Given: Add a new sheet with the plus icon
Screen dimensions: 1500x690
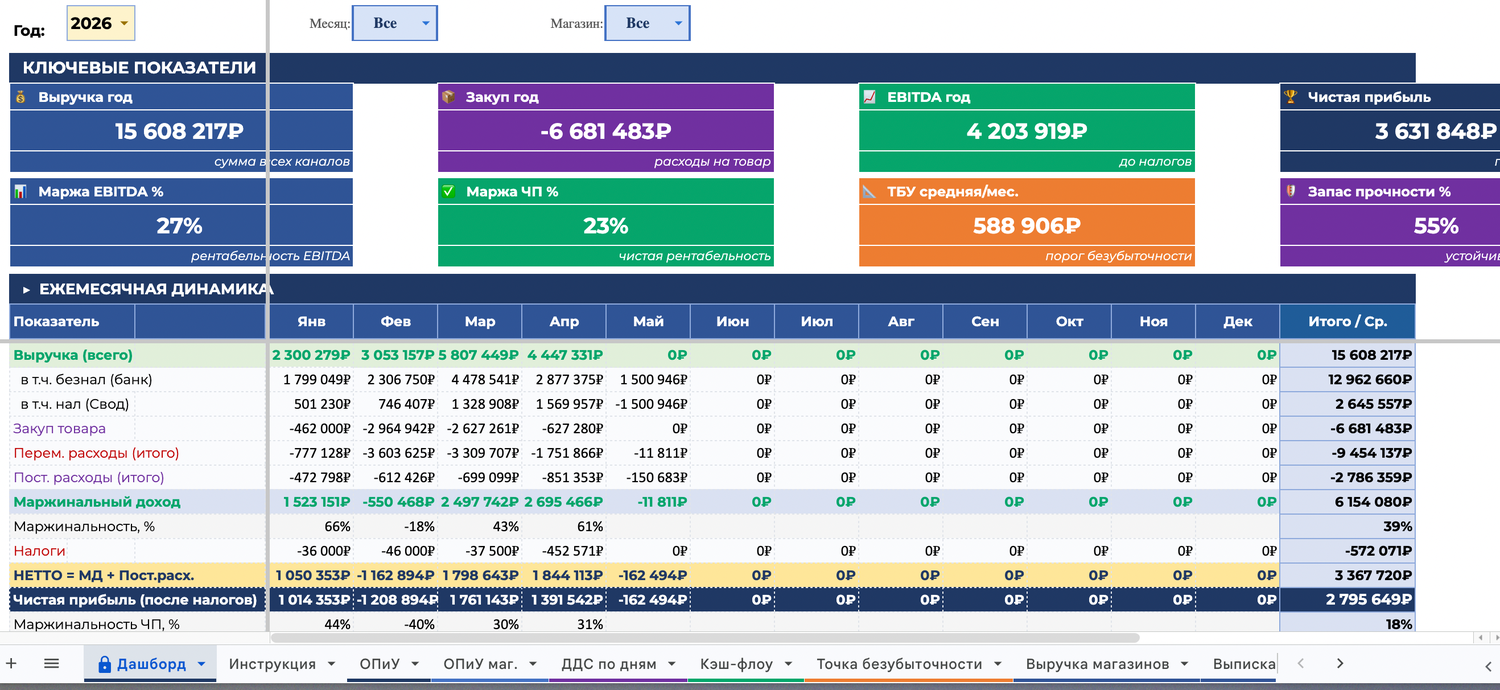Looking at the screenshot, I should point(12,663).
